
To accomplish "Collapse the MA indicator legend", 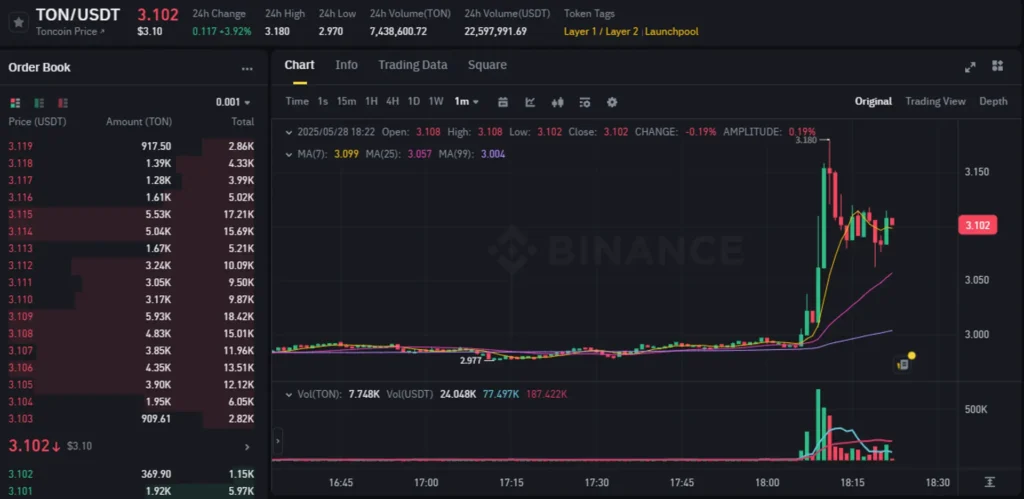I will pyautogui.click(x=289, y=155).
